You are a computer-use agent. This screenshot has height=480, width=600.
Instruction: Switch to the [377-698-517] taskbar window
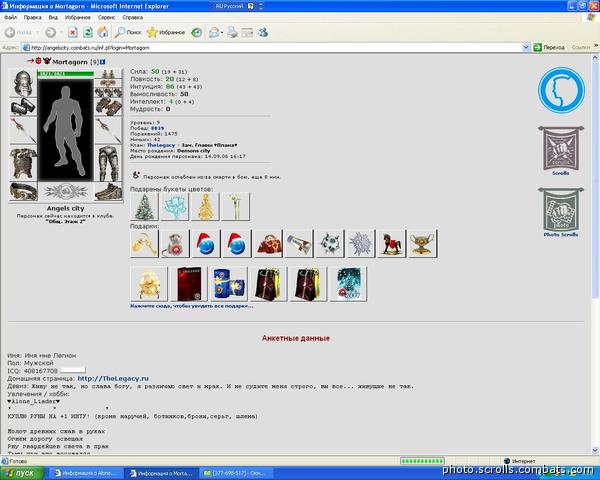(x=237, y=473)
